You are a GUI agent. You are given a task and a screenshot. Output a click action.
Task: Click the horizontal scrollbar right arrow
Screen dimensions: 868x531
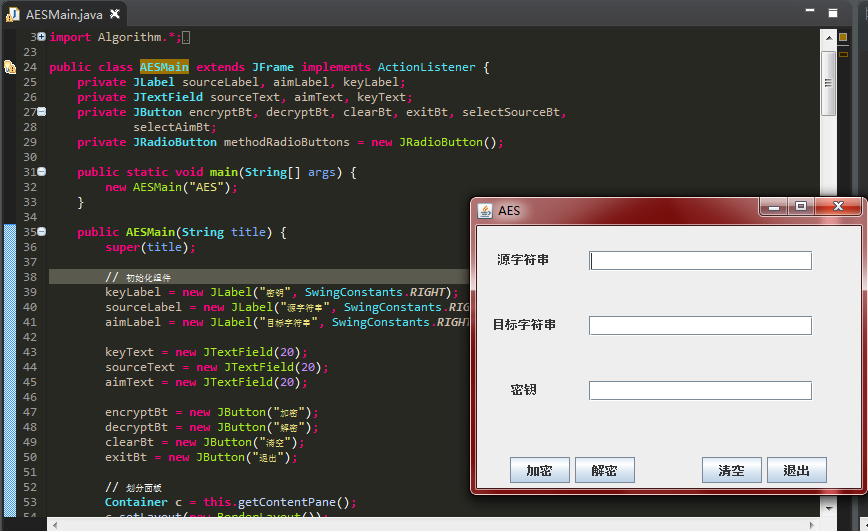tap(812, 524)
